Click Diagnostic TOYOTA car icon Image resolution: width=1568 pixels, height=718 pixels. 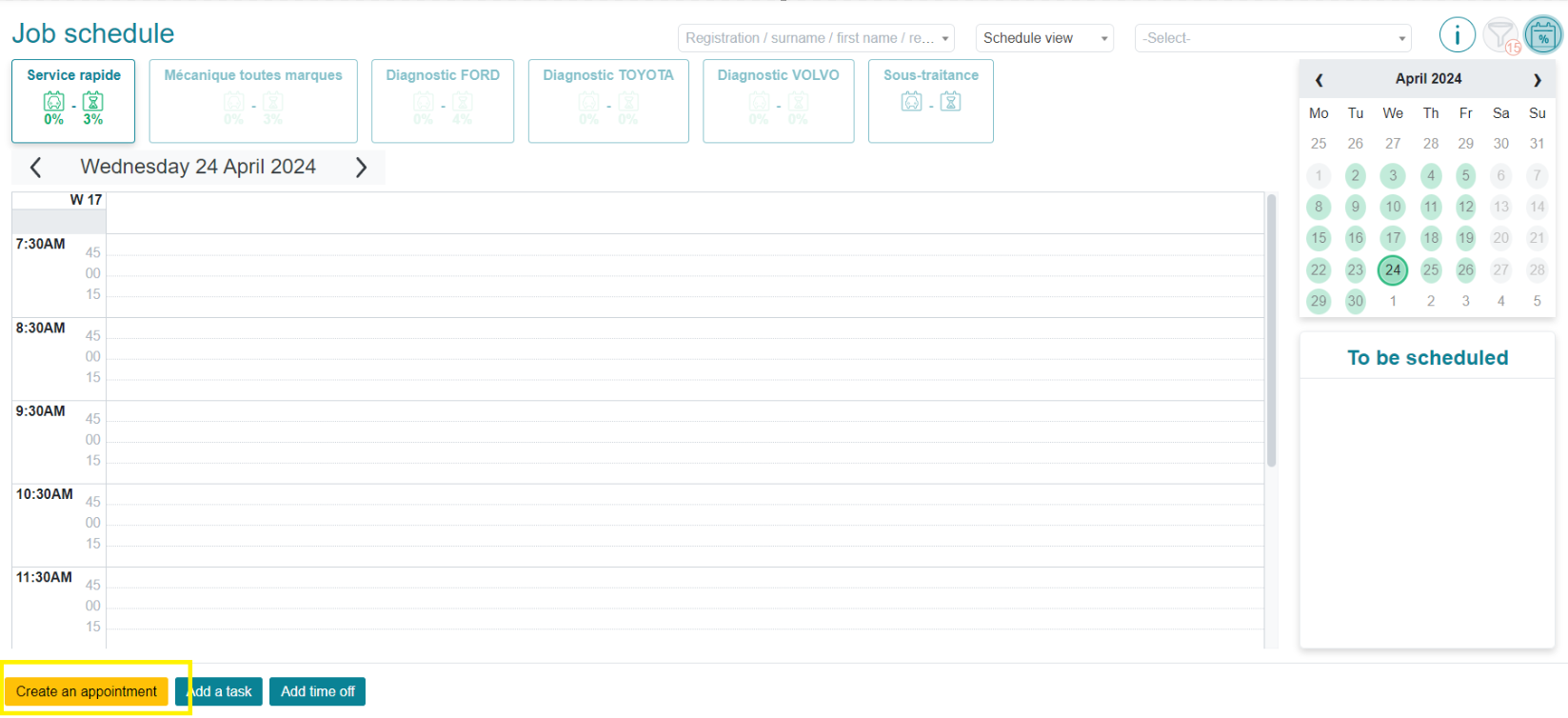point(589,102)
